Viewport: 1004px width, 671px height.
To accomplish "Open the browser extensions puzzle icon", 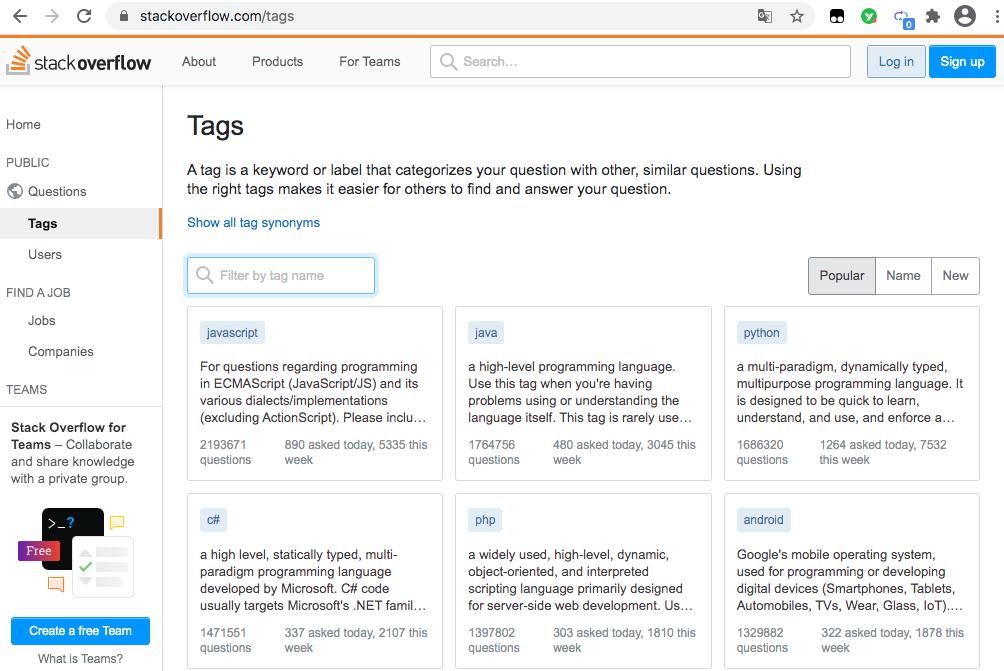I will [x=933, y=16].
